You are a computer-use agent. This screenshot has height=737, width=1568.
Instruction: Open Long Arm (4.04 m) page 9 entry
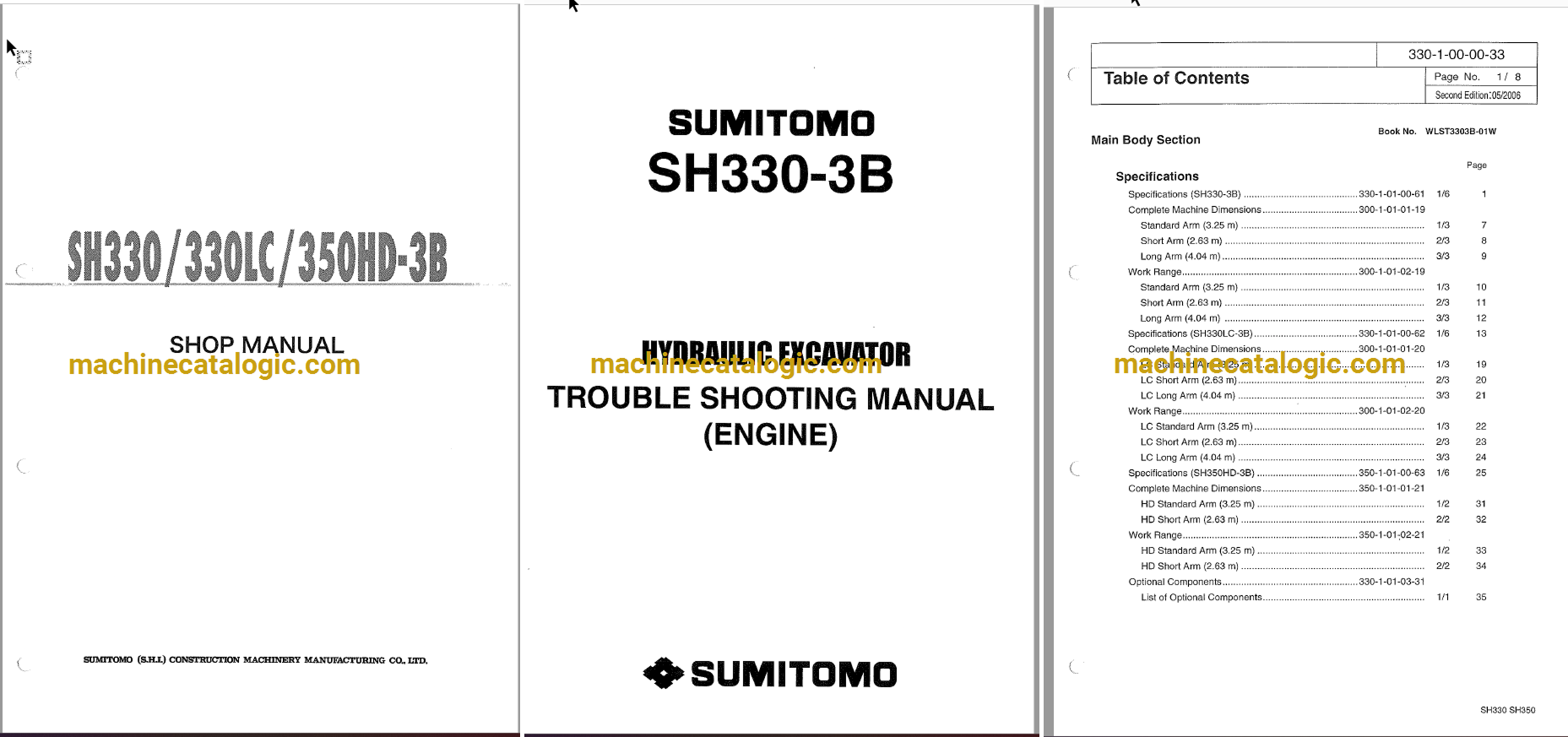point(1313,256)
